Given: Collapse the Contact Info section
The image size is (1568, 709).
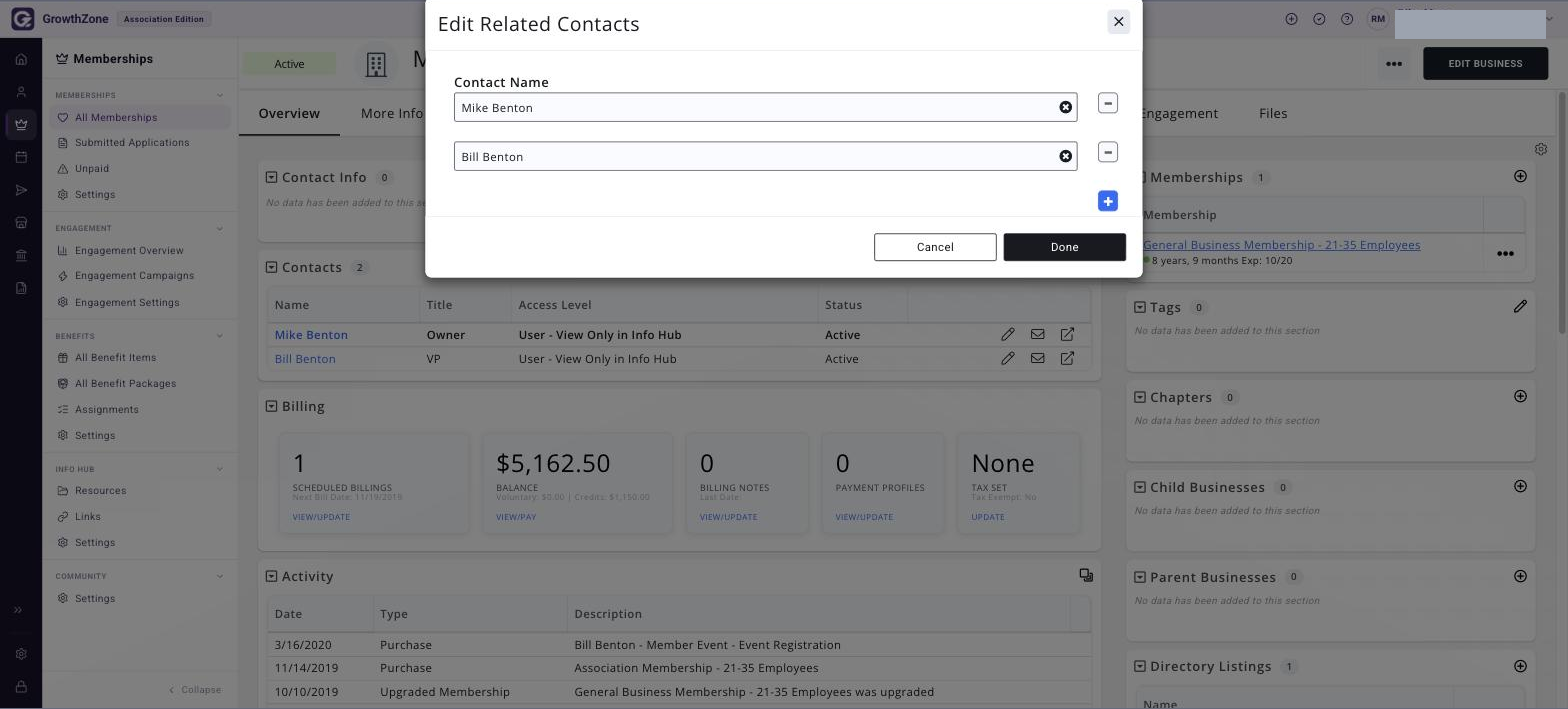Looking at the screenshot, I should coord(271,177).
